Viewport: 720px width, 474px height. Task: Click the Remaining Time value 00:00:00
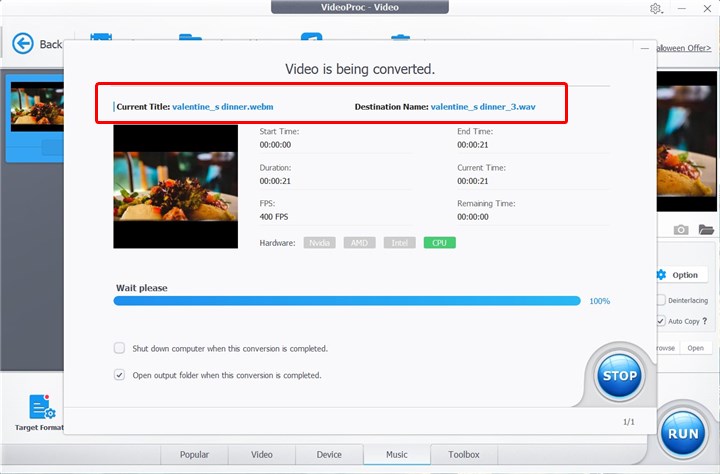[x=472, y=217]
